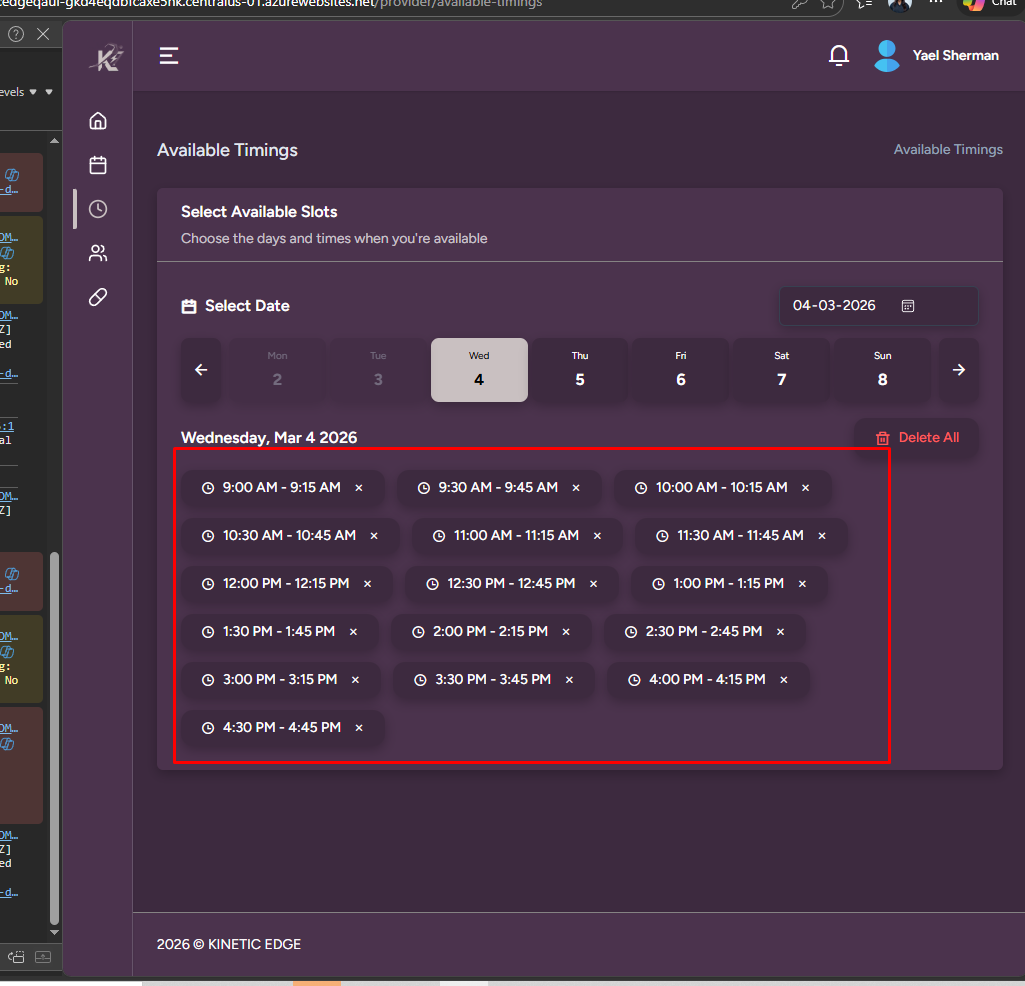Viewport: 1025px width, 986px height.
Task: Toggle the hamburger menu icon
Action: click(169, 56)
